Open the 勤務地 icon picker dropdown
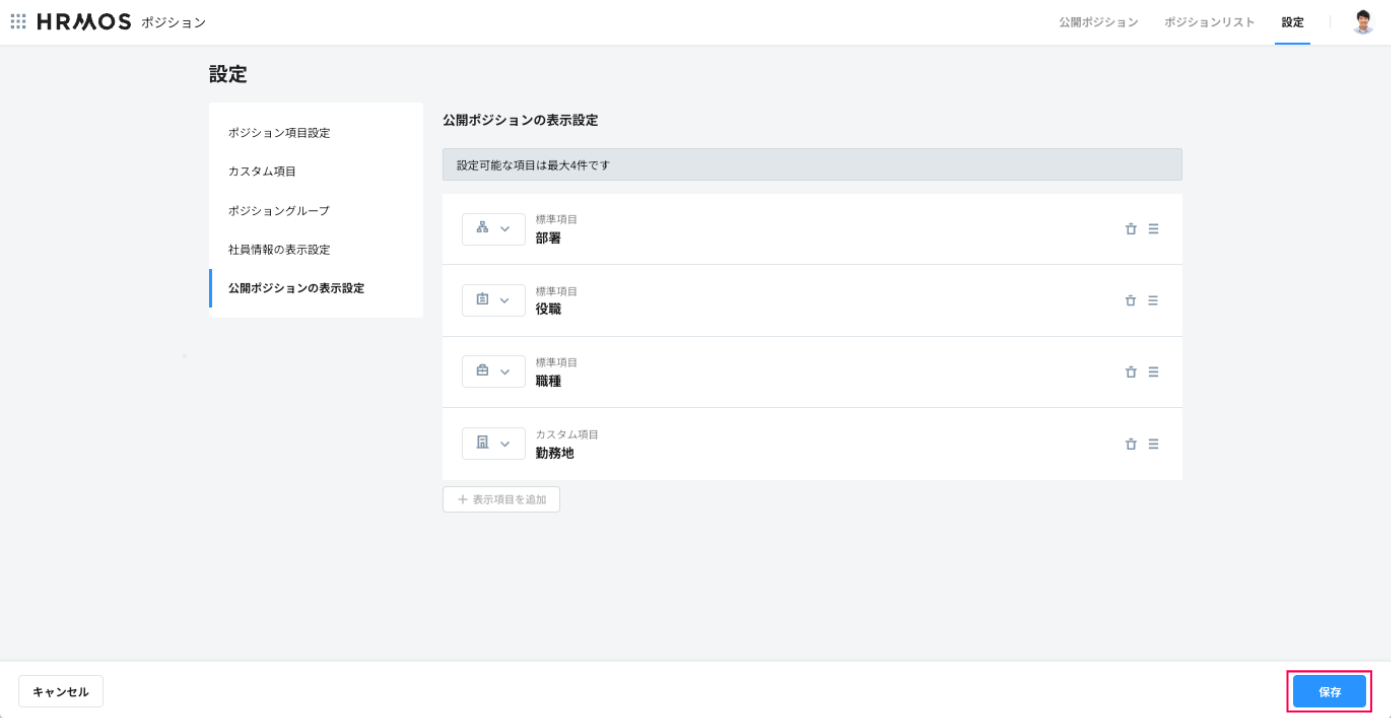This screenshot has height=718, width=1391. (x=493, y=444)
